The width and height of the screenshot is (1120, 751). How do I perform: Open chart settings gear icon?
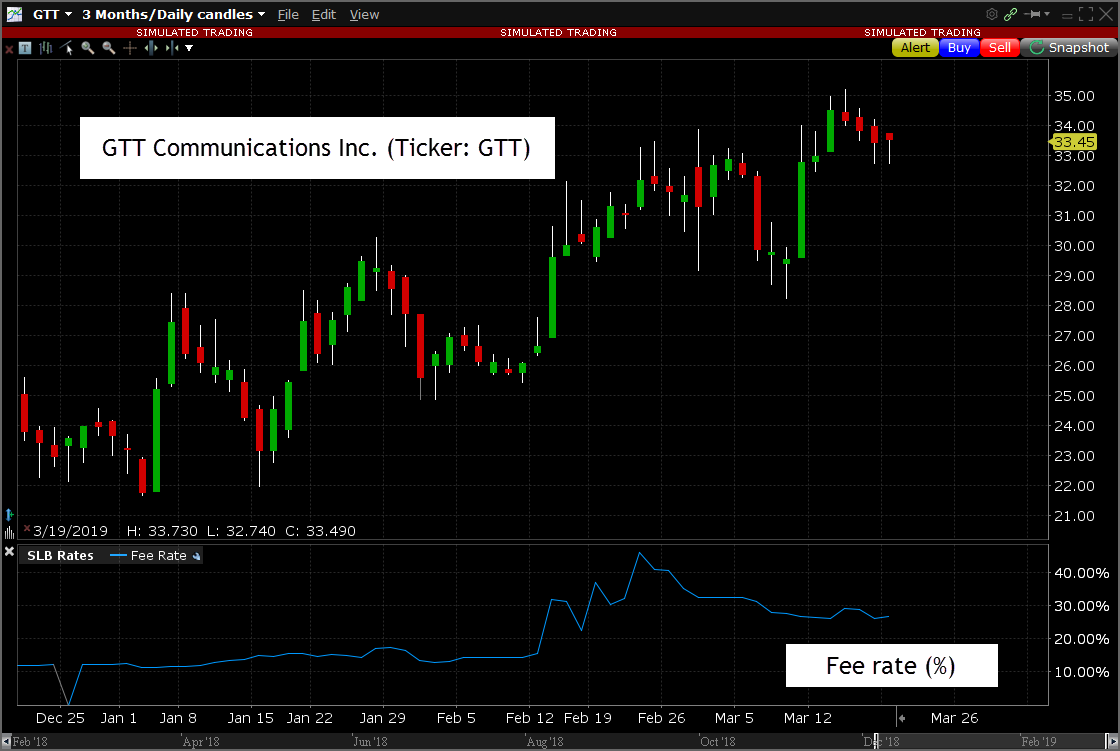(991, 14)
